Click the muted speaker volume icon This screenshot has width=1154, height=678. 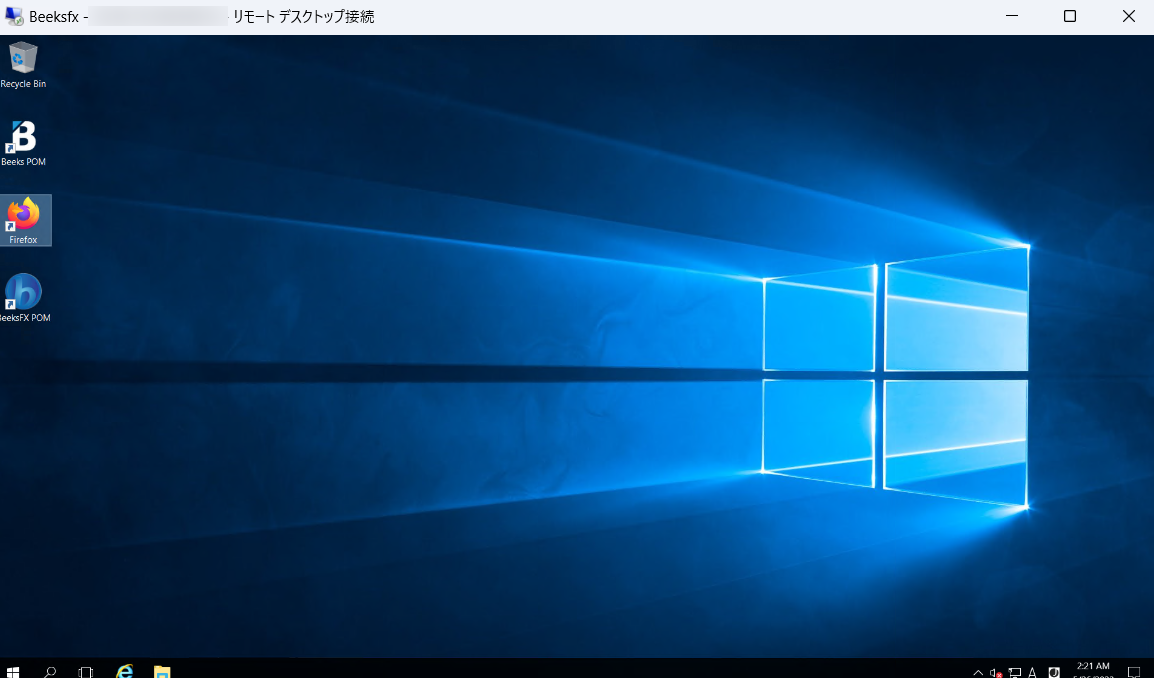click(x=996, y=672)
